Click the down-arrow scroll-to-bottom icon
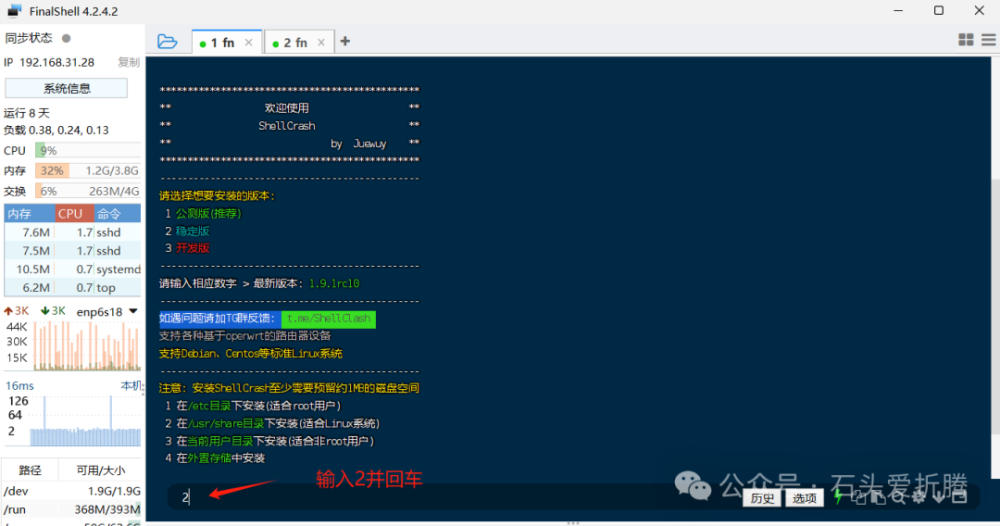The height and width of the screenshot is (526, 1000). [x=939, y=498]
